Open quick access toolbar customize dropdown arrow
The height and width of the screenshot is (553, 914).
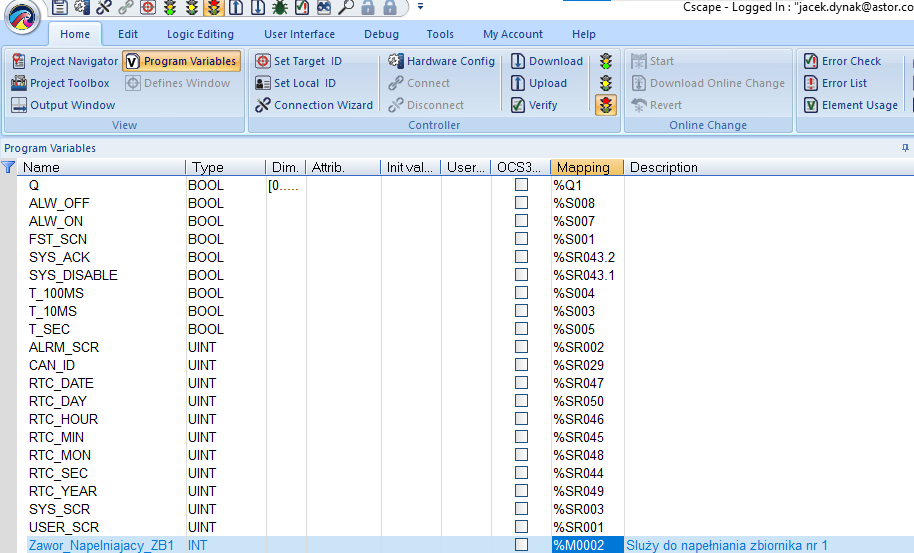(420, 7)
